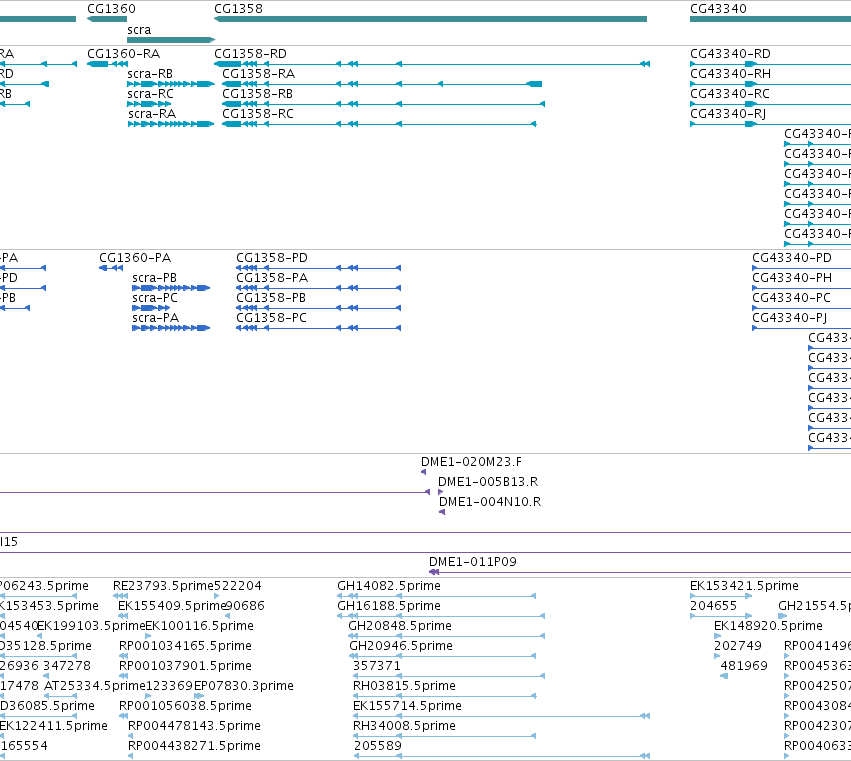Select transcript label CG1358-RD
The width and height of the screenshot is (851, 761).
point(250,54)
